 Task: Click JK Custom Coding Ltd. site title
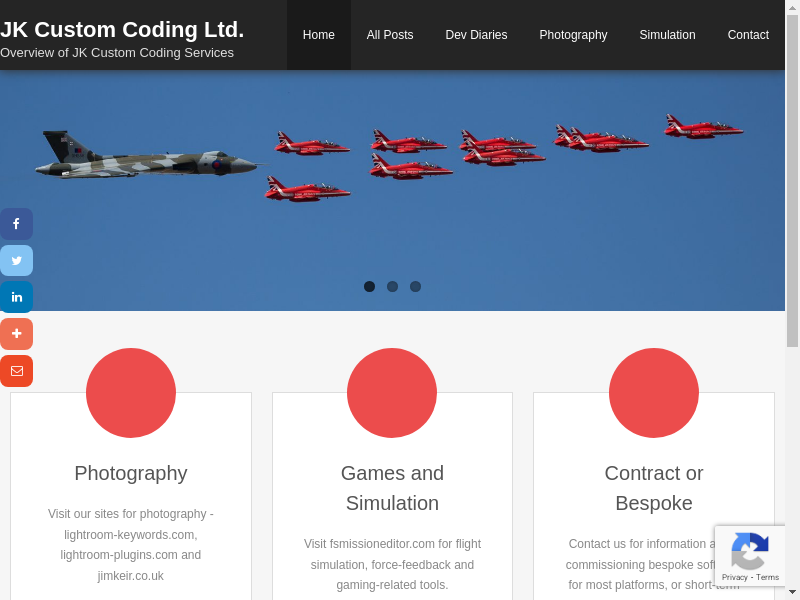[122, 30]
